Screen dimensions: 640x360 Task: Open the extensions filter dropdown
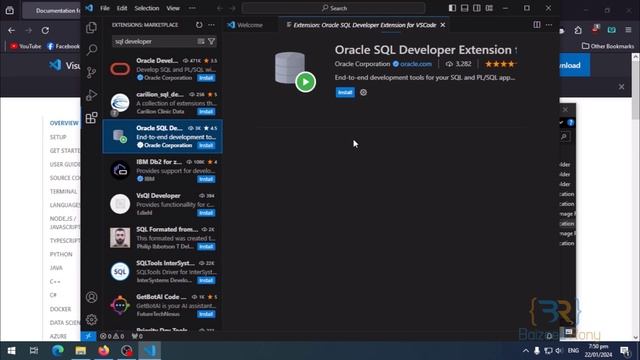pyautogui.click(x=211, y=41)
